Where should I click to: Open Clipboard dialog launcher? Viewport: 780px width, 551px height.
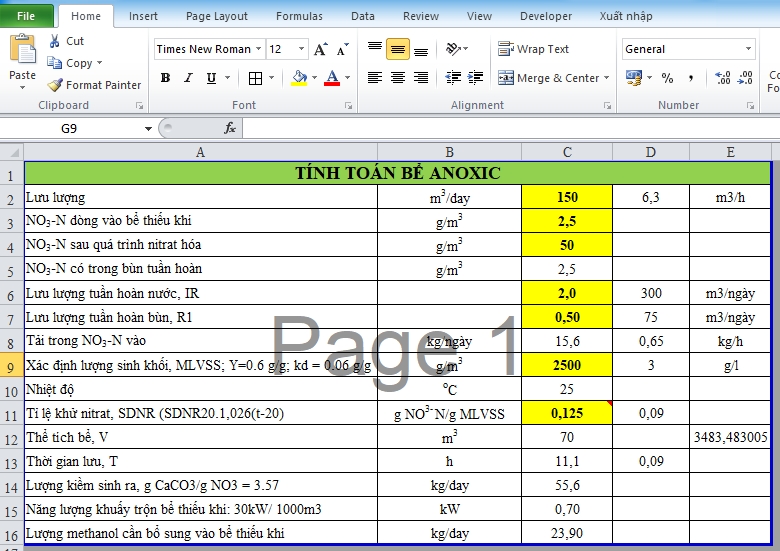click(139, 106)
